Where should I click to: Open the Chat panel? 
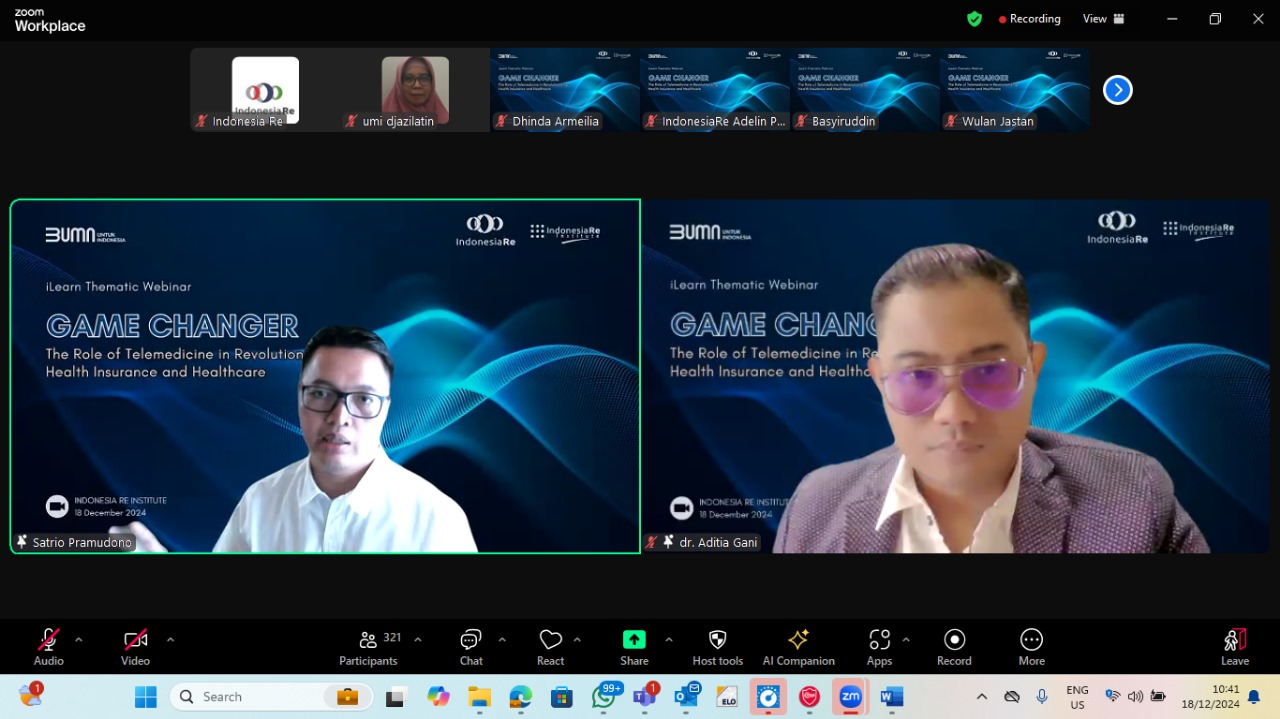coord(471,647)
